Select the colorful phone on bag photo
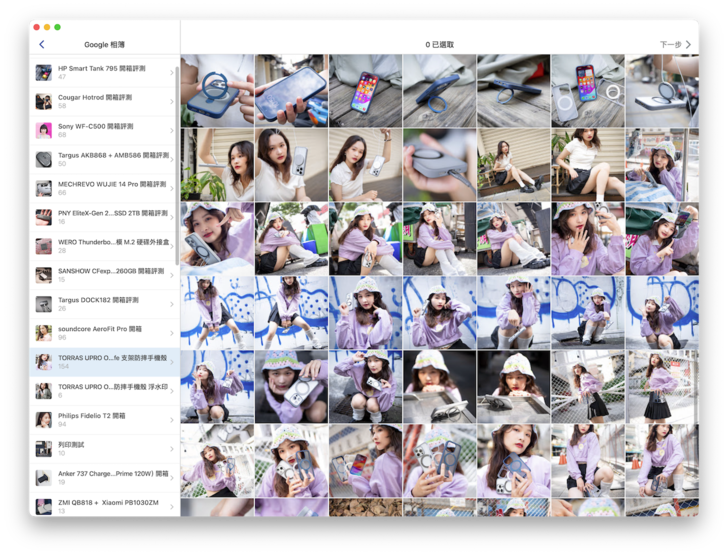This screenshot has height=555, width=728. coord(365,90)
